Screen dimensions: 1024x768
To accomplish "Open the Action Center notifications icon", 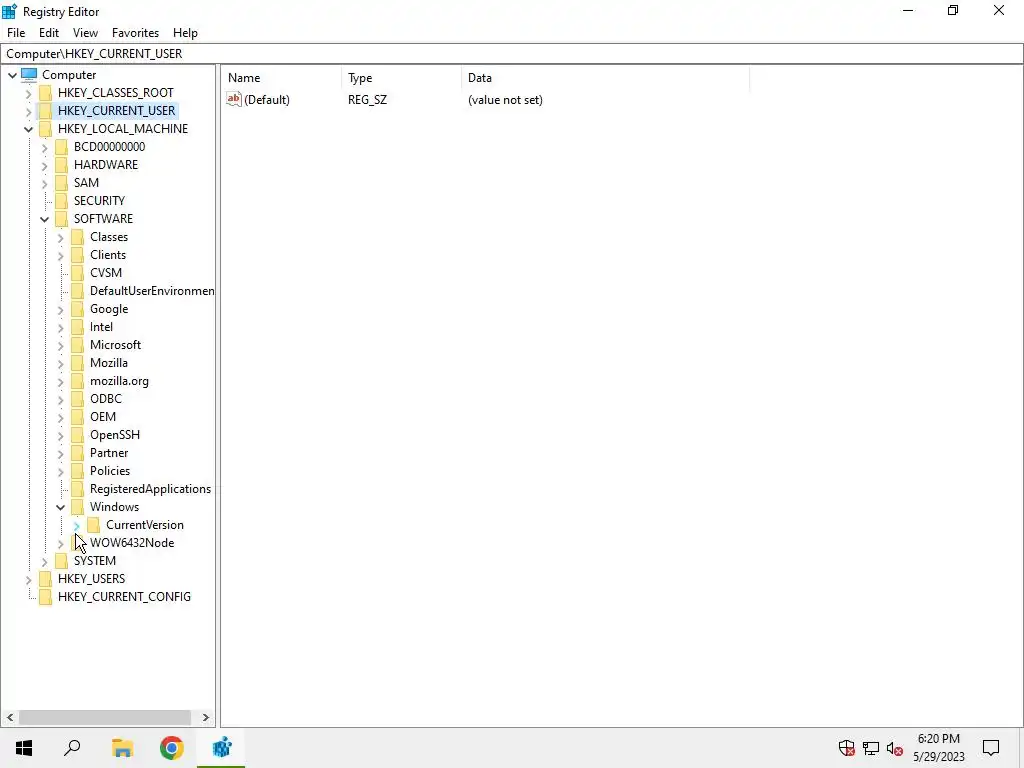I will click(991, 748).
